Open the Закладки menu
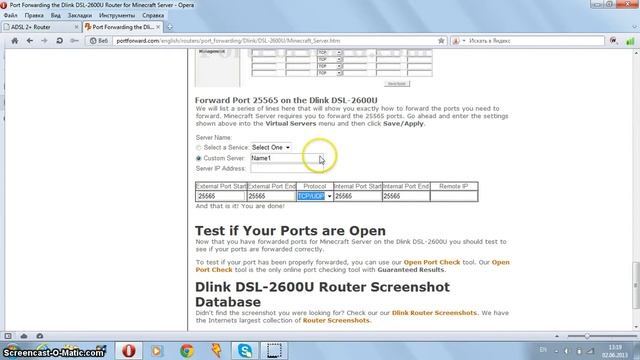 point(80,16)
